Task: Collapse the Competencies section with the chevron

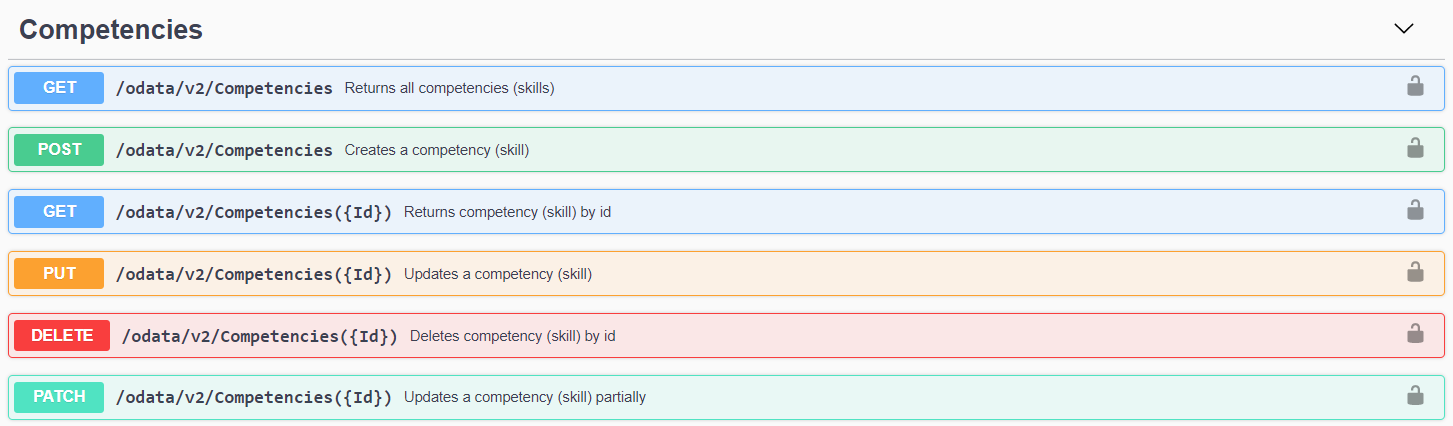Action: 1404,29
